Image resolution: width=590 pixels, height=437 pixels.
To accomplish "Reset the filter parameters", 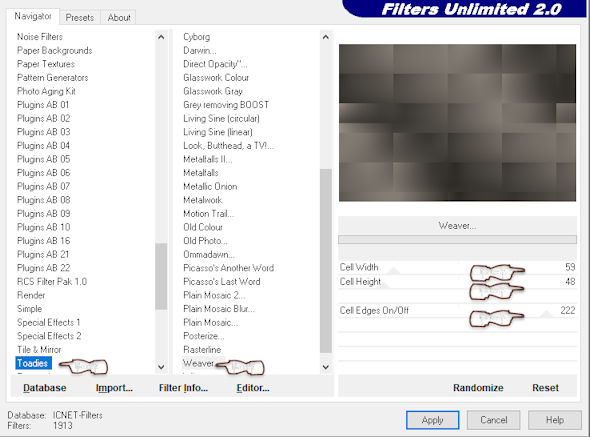I will pos(545,388).
